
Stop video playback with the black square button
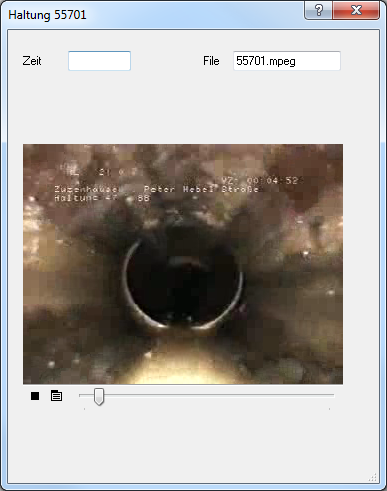click(x=35, y=396)
